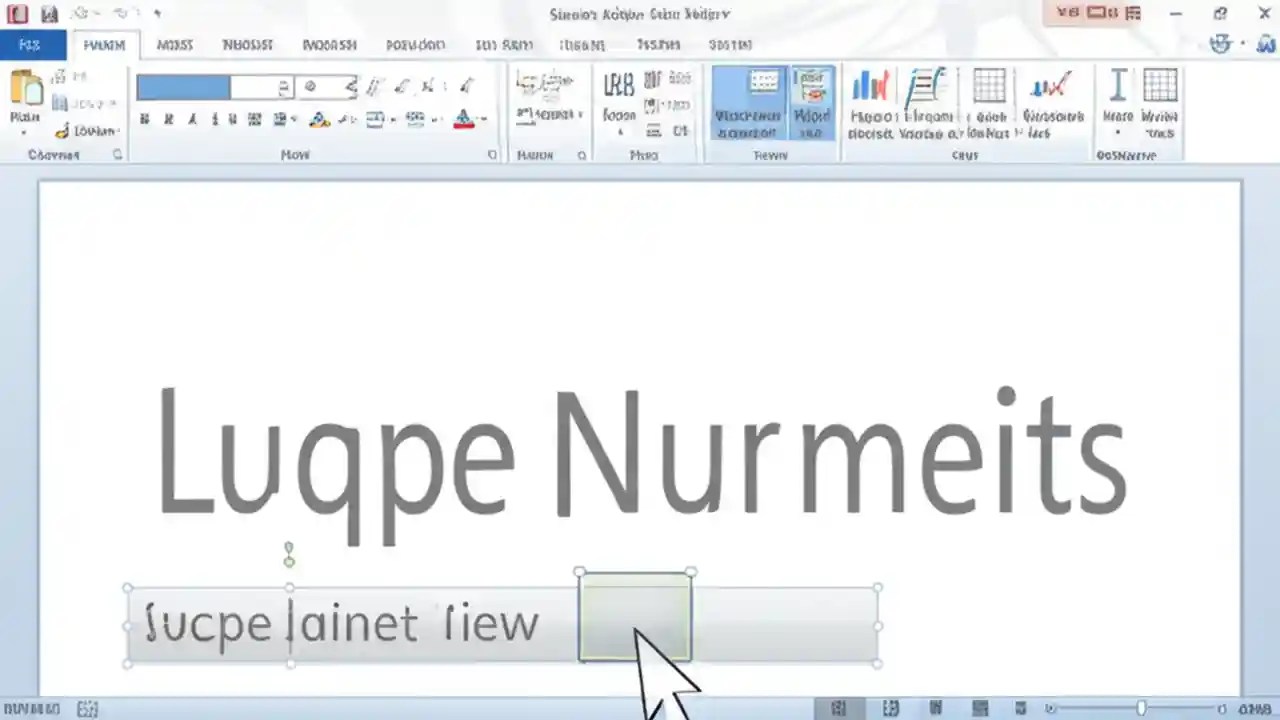Select the Normal view icon in the status bar
The image size is (1280, 720).
click(838, 709)
